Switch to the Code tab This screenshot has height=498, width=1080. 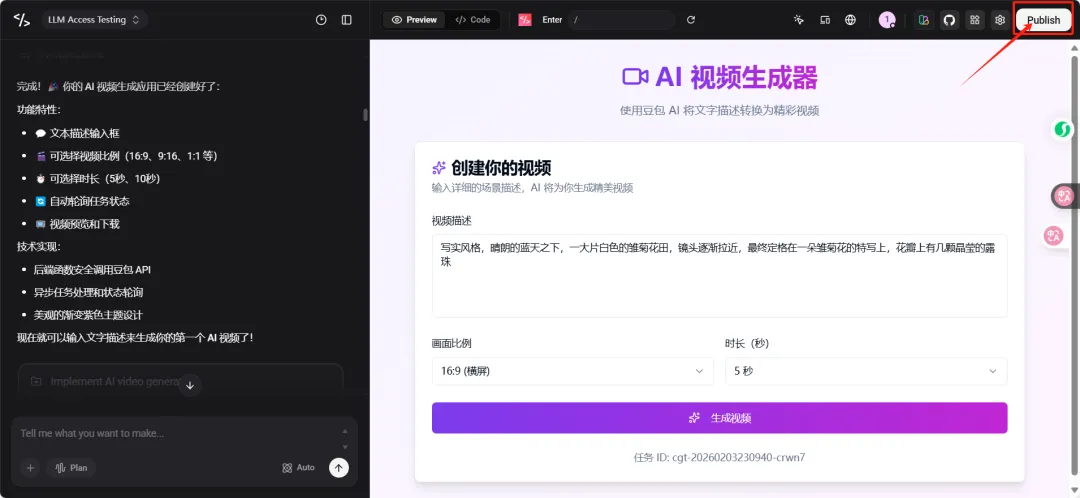coord(473,20)
